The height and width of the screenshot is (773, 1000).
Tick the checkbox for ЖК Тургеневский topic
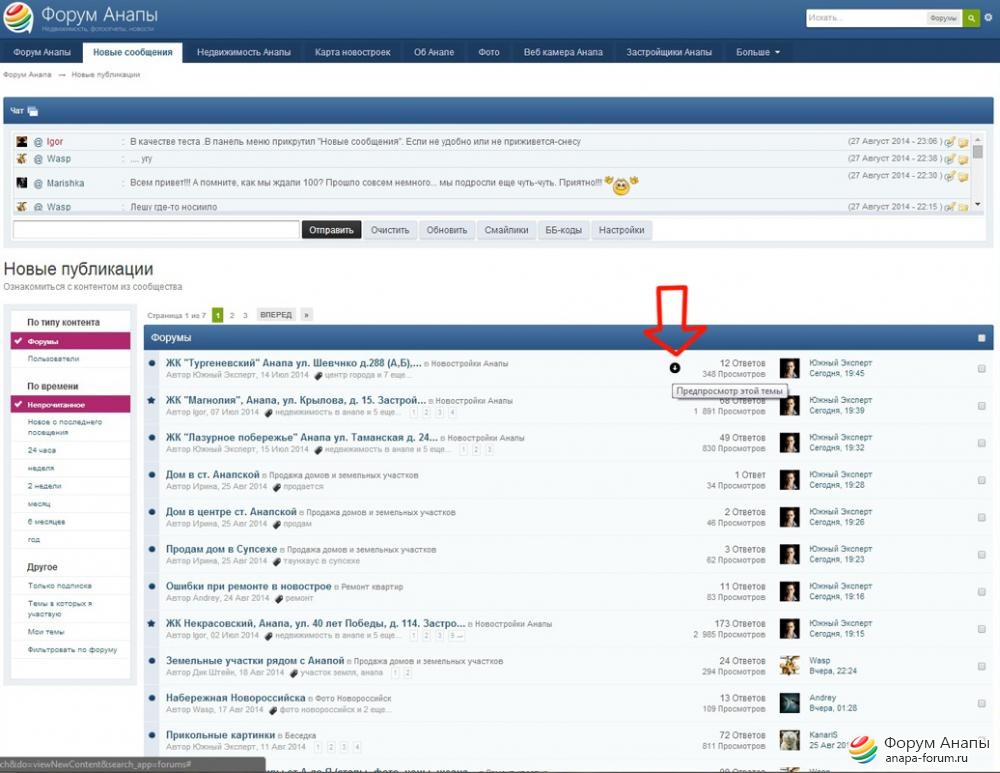[981, 369]
